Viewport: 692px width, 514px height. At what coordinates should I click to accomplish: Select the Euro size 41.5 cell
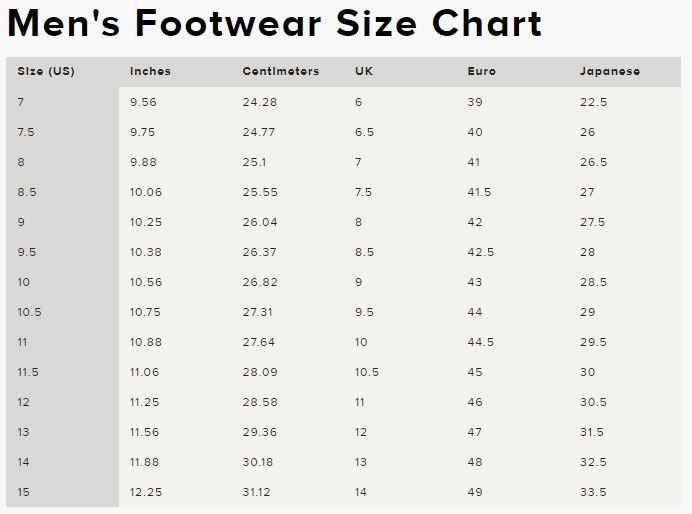coord(479,192)
